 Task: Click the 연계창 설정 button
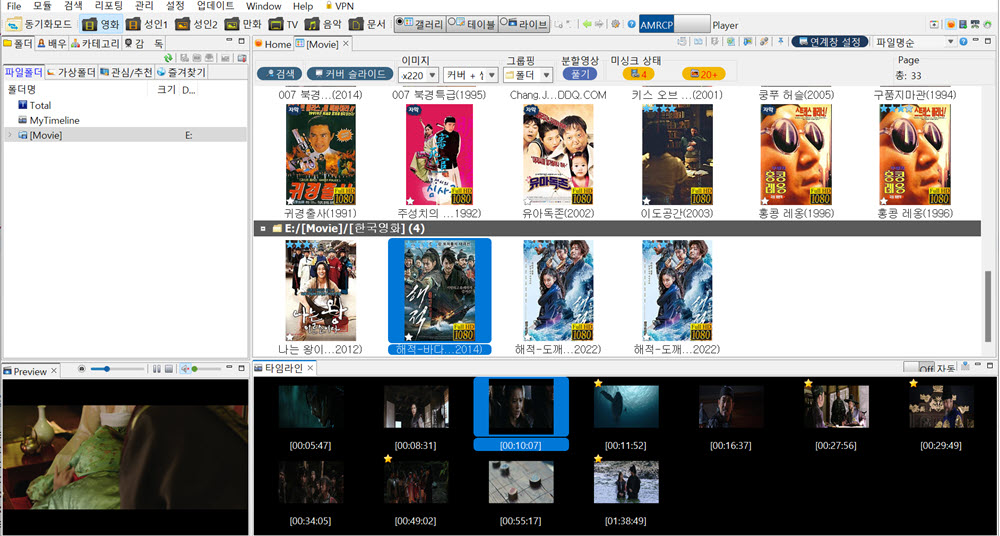830,42
